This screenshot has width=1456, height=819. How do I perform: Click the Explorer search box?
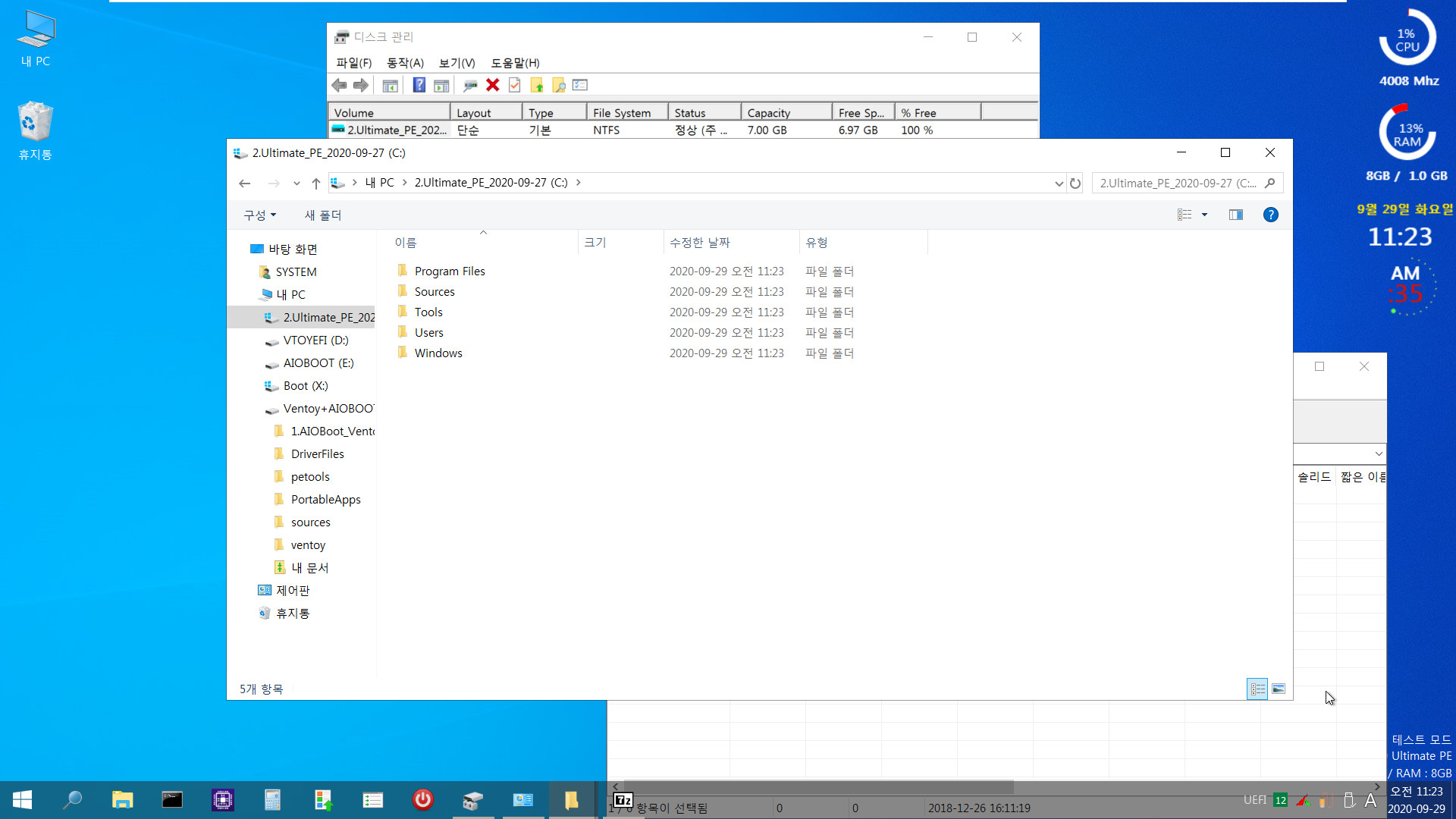tap(1188, 184)
